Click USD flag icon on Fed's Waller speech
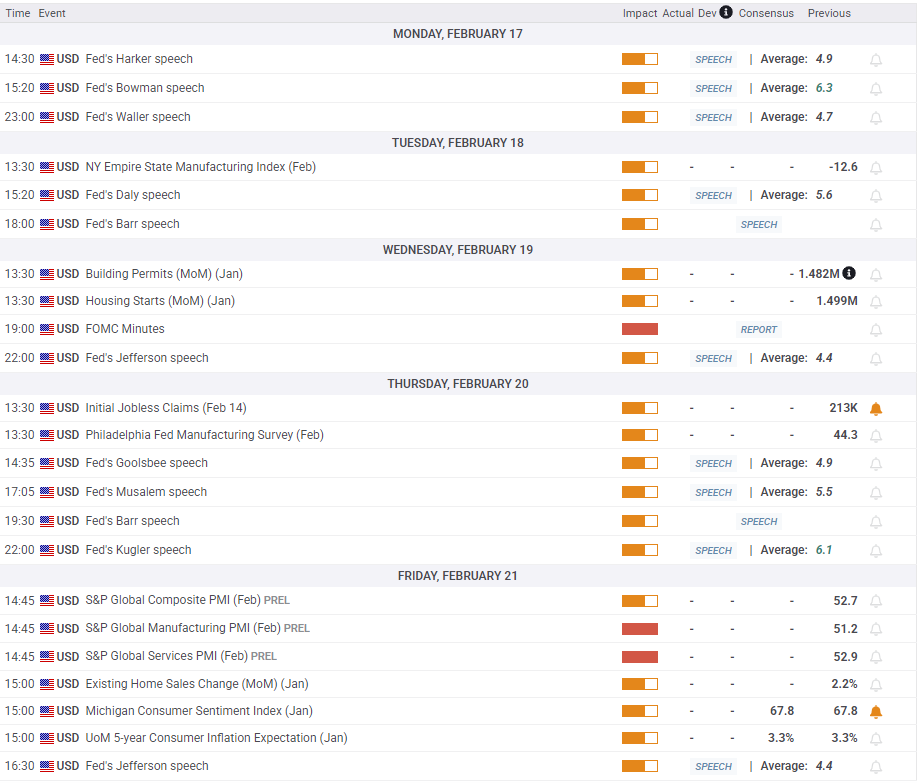This screenshot has width=919, height=783. pos(47,117)
